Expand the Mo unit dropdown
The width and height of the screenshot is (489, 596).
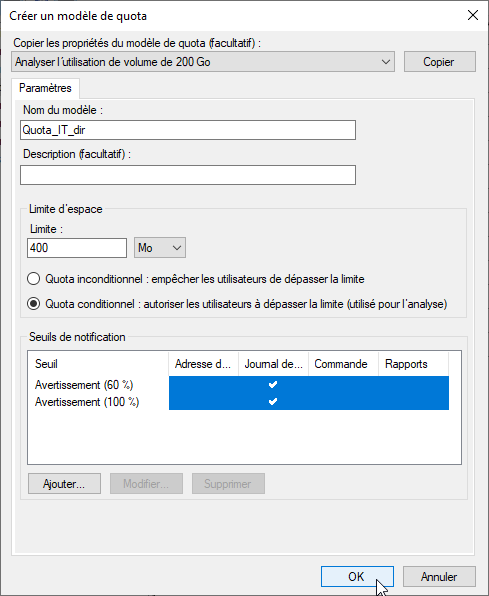(x=160, y=248)
